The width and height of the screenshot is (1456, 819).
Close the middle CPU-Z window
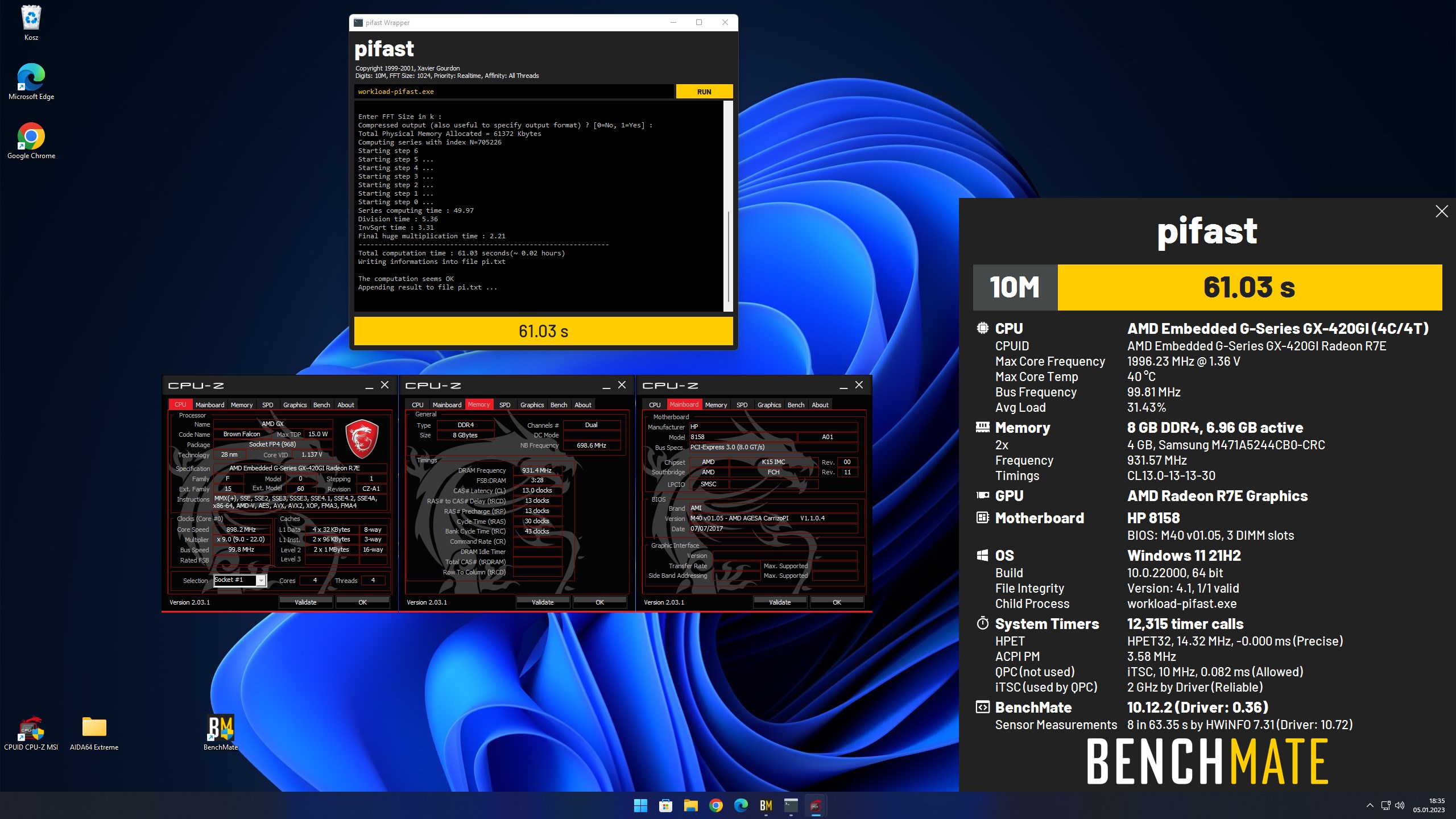[x=622, y=385]
